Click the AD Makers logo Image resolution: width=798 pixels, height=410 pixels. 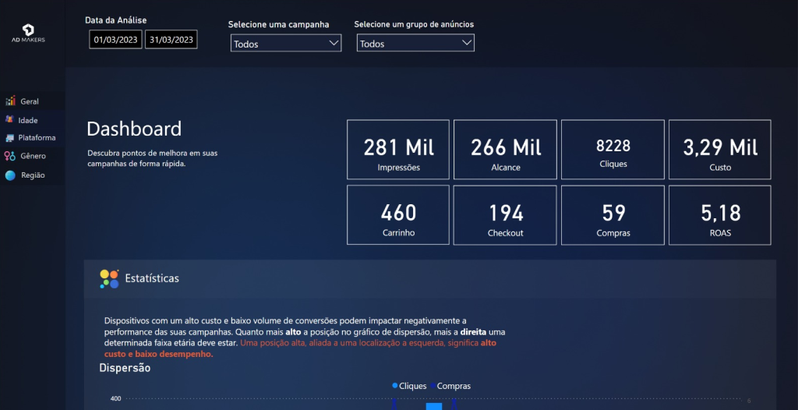pyautogui.click(x=28, y=33)
